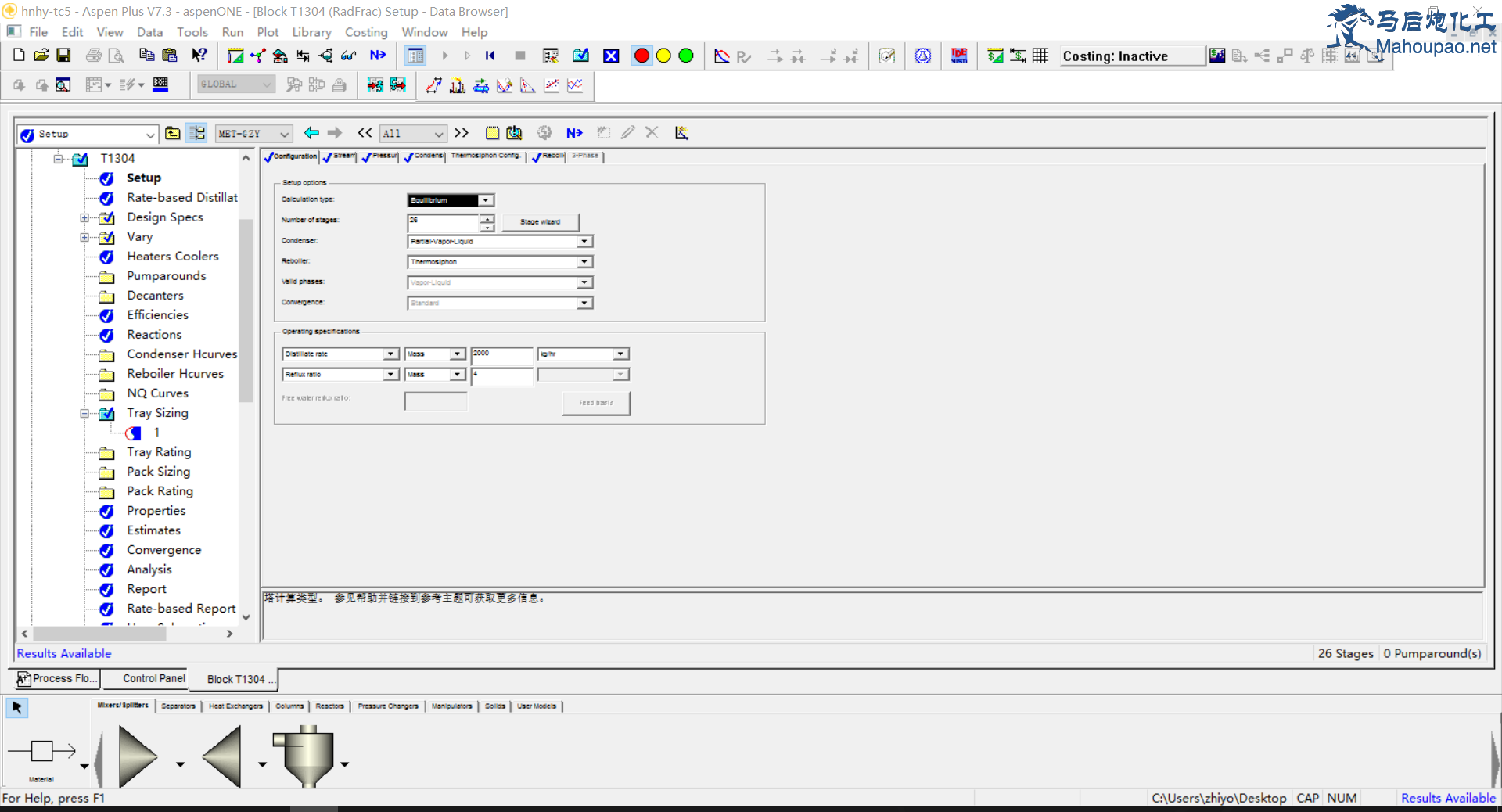Open the kg/hr units dropdown

pos(620,354)
